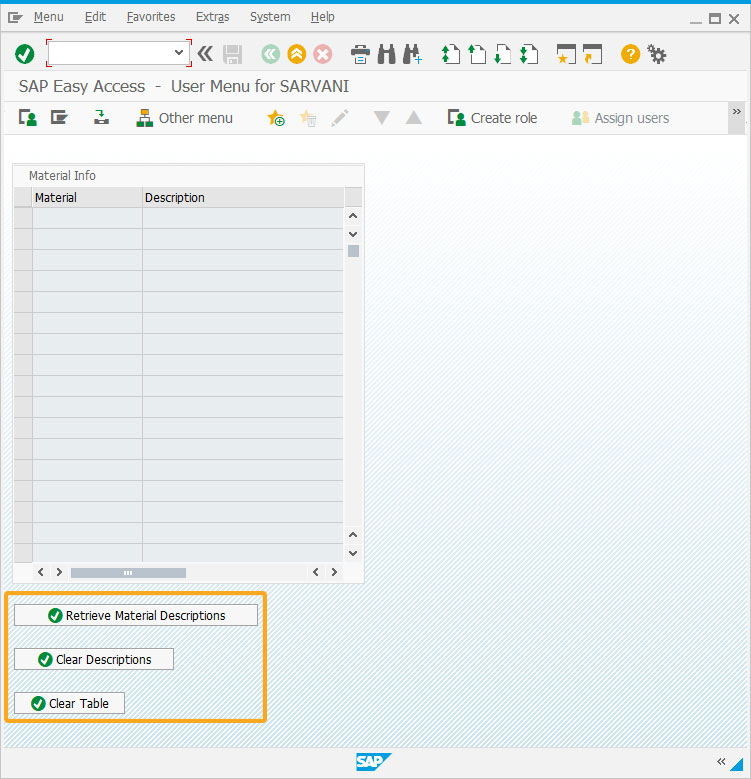Click the top scroll-down arrow of table
Viewport: 751px width, 779px height.
tap(353, 234)
